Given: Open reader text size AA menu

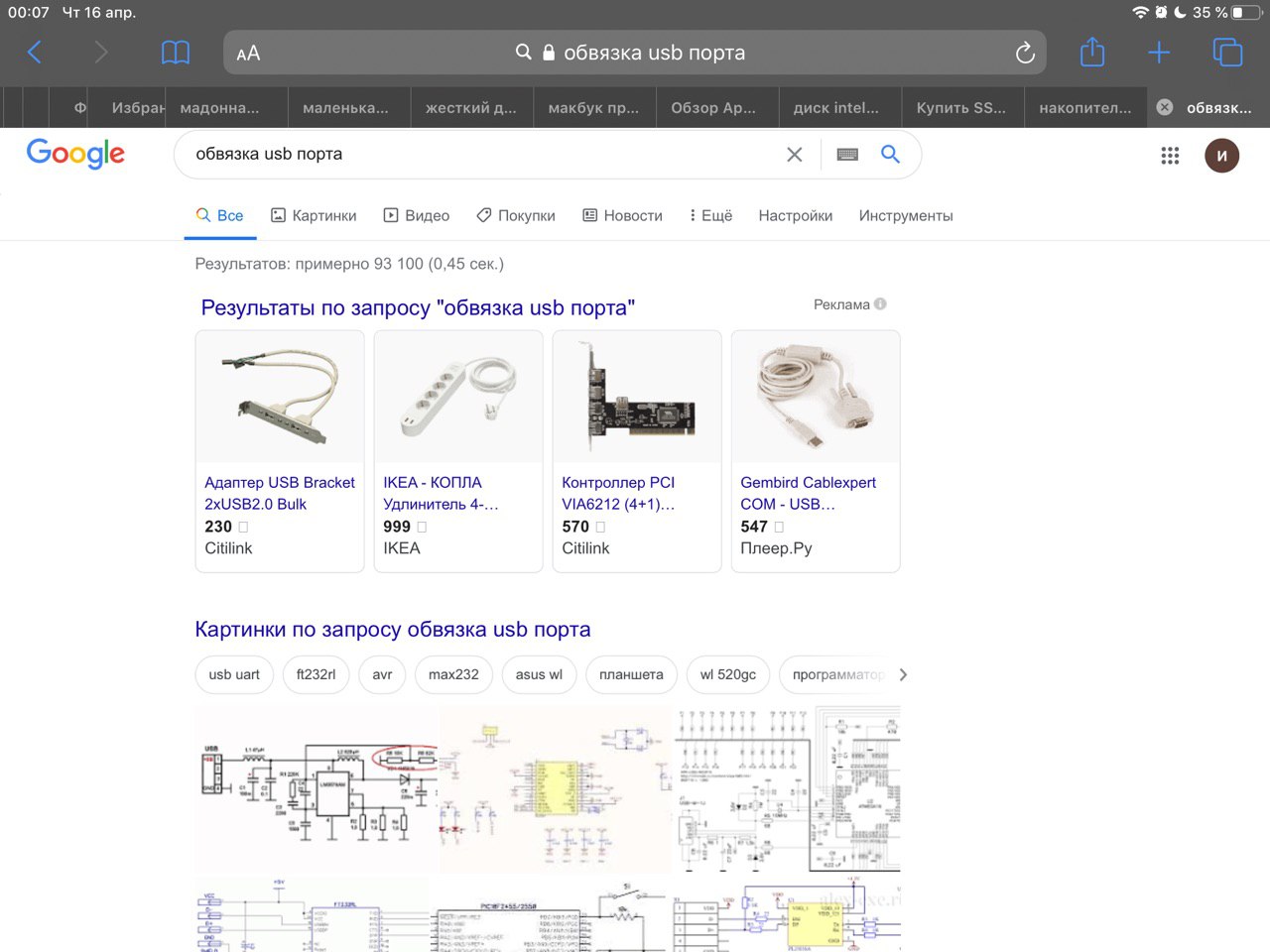Looking at the screenshot, I should [248, 54].
